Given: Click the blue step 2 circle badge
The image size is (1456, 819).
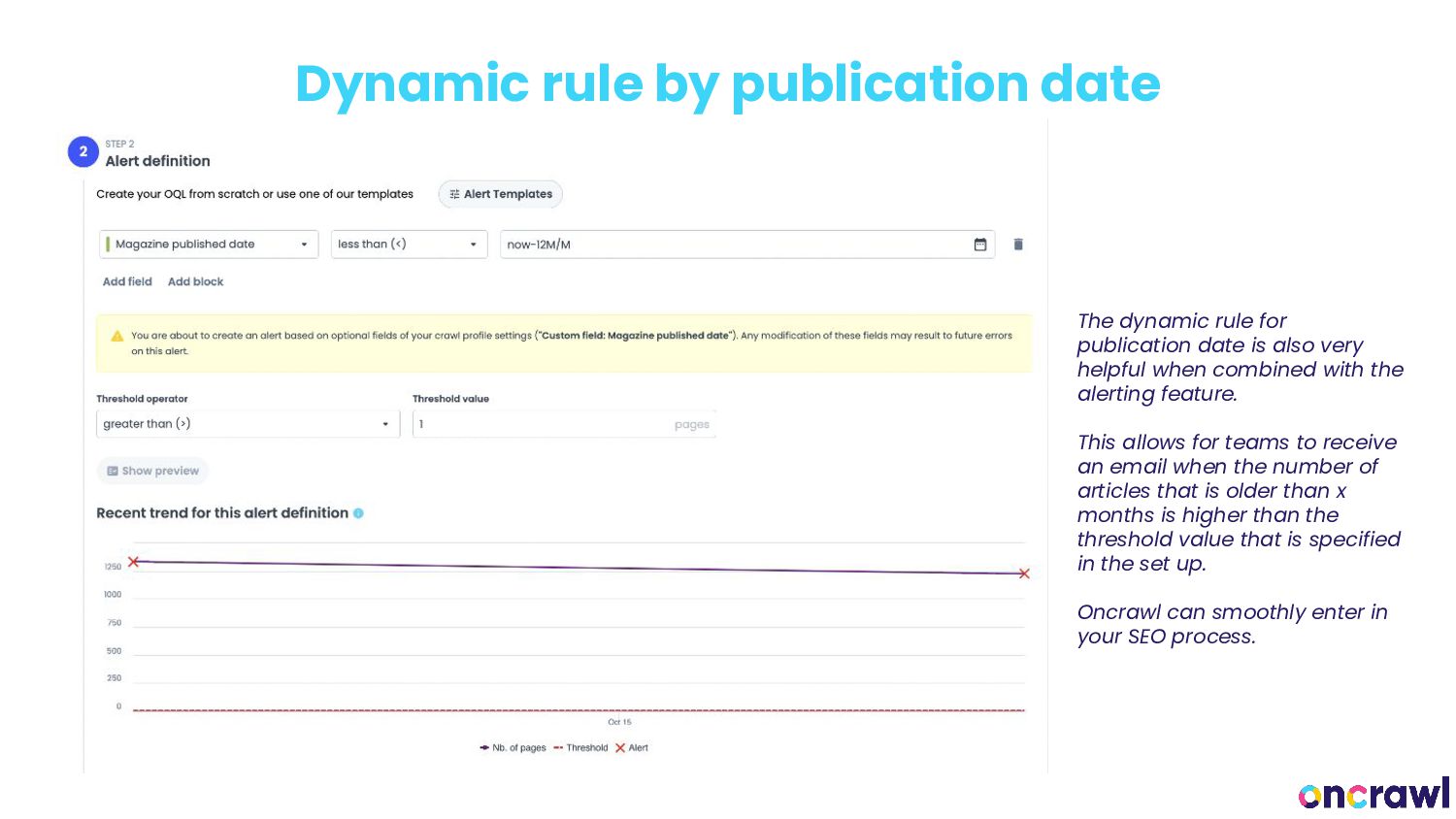Looking at the screenshot, I should [83, 151].
